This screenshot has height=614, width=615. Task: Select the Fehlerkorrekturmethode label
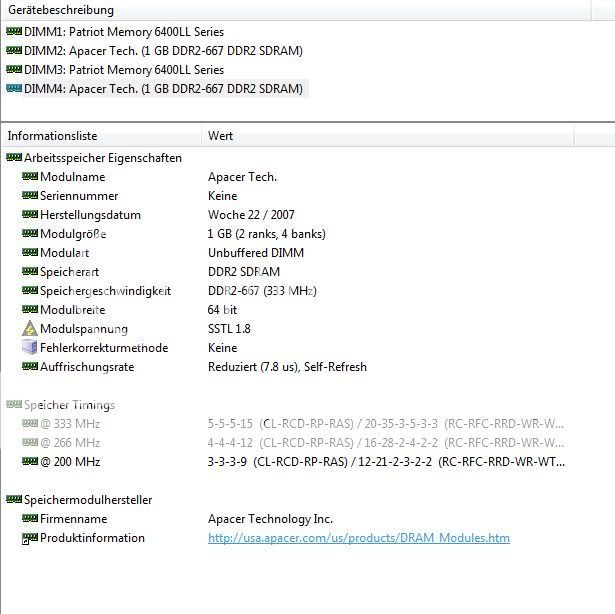[x=104, y=348]
